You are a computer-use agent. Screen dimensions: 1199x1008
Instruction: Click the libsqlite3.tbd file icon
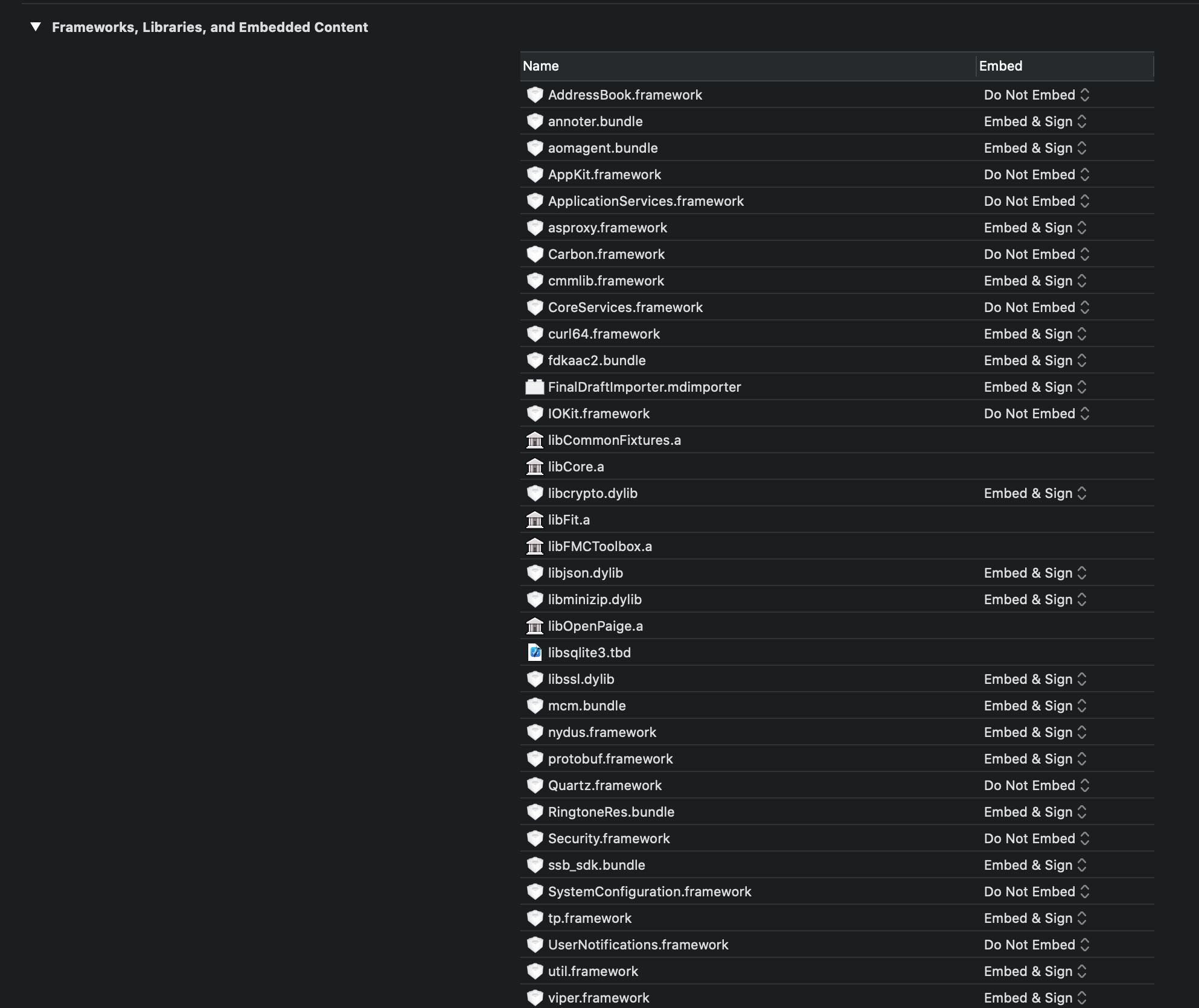(x=535, y=652)
